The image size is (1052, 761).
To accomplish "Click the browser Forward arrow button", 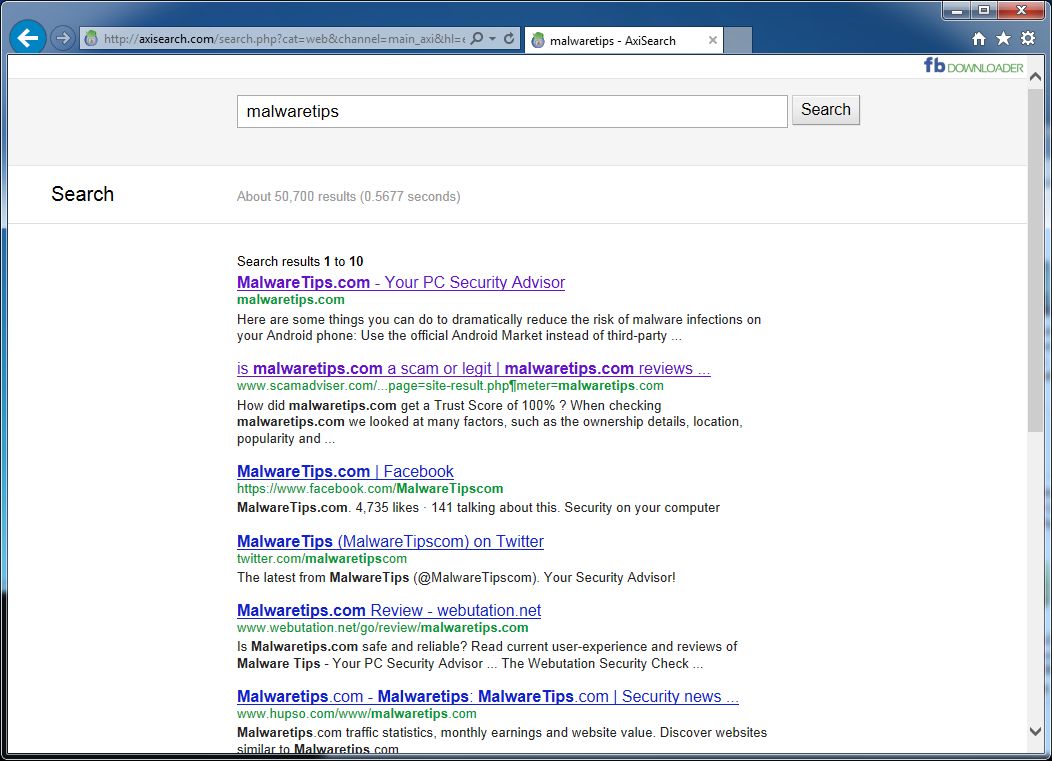I will click(62, 38).
